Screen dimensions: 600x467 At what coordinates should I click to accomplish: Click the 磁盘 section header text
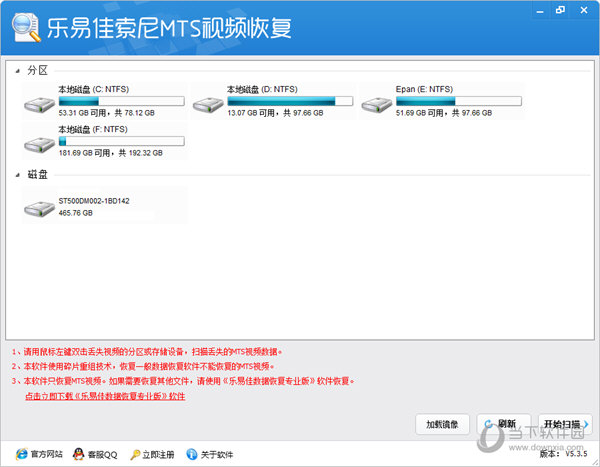click(38, 175)
